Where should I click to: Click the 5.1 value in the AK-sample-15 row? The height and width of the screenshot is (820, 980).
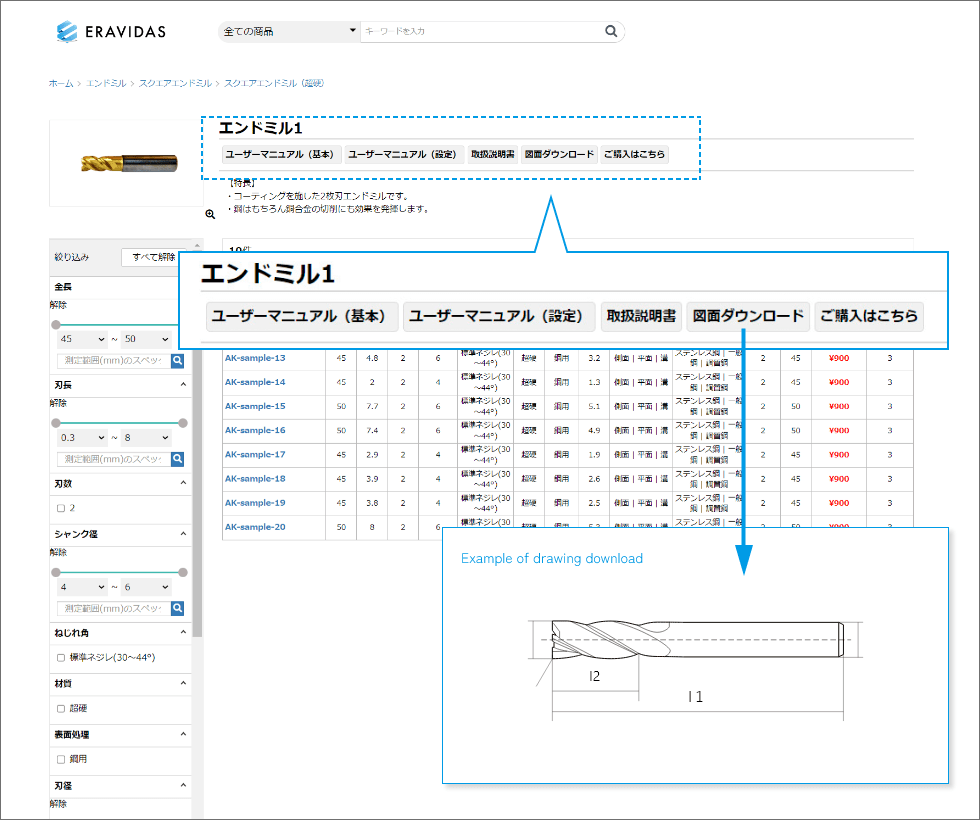[594, 406]
